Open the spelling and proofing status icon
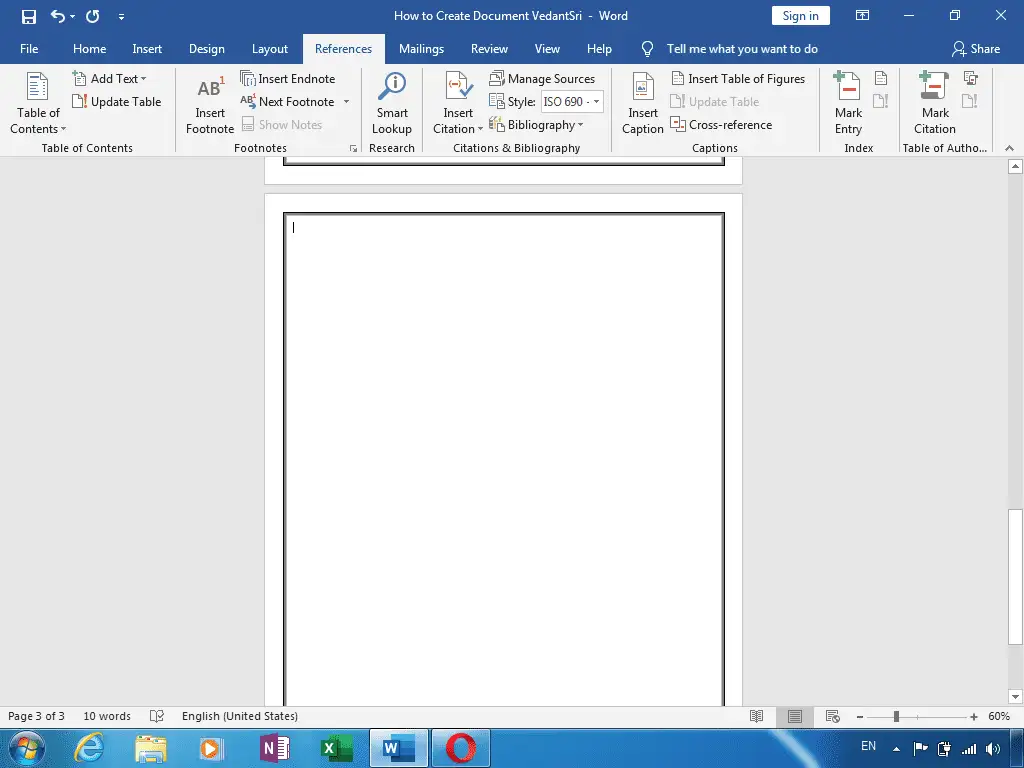1024x768 pixels. pos(157,716)
